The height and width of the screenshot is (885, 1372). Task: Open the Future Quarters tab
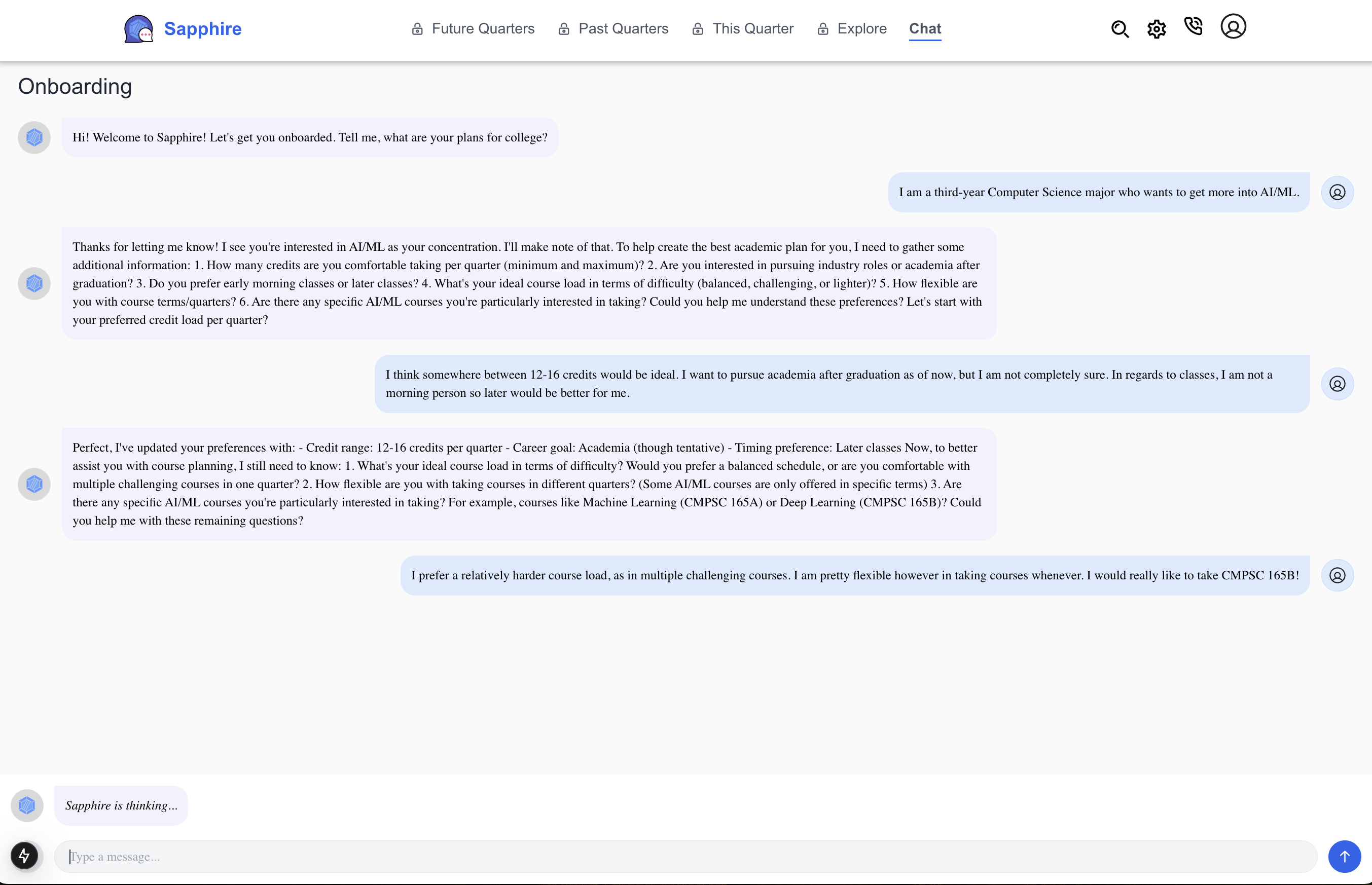483,29
